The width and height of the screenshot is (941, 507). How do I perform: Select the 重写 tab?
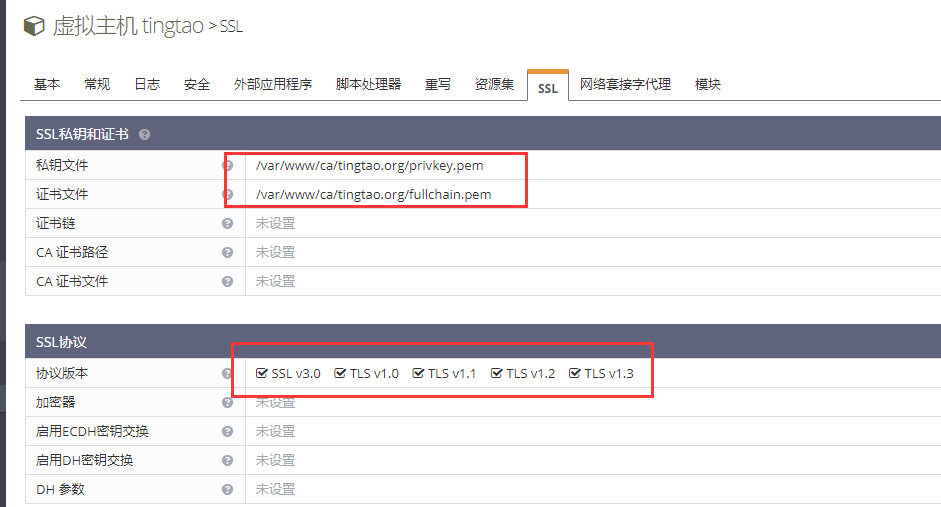[437, 85]
